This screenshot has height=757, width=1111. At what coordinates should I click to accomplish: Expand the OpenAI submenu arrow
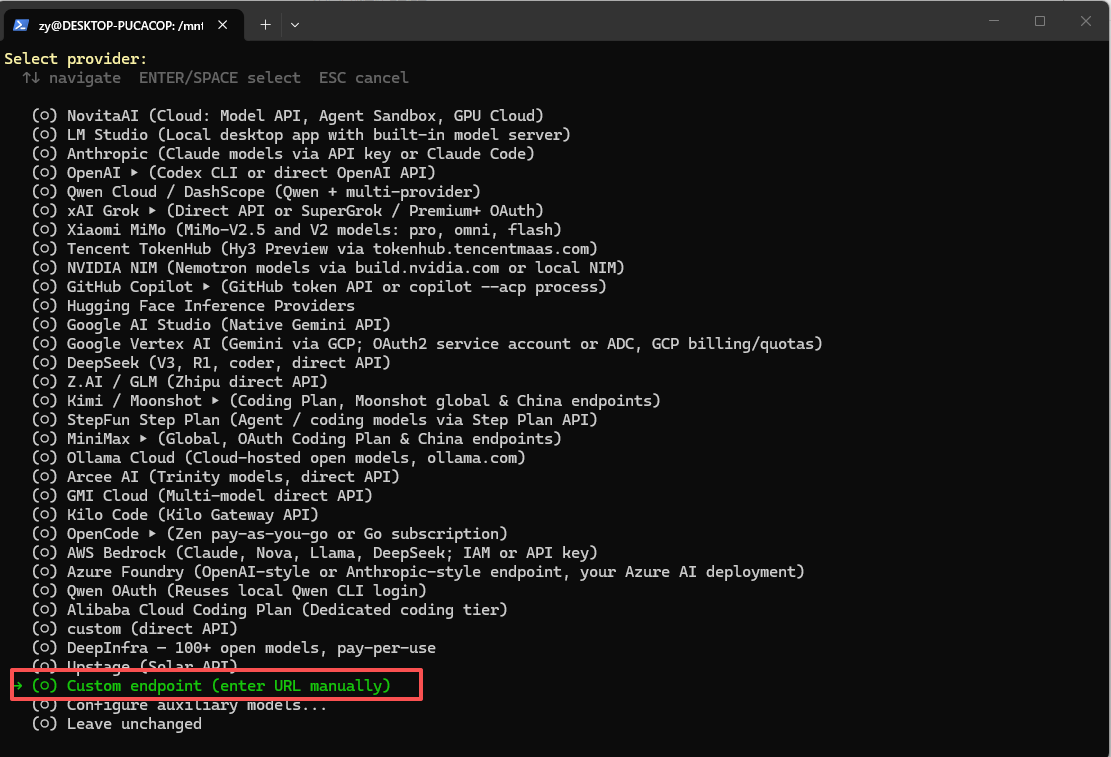point(135,173)
